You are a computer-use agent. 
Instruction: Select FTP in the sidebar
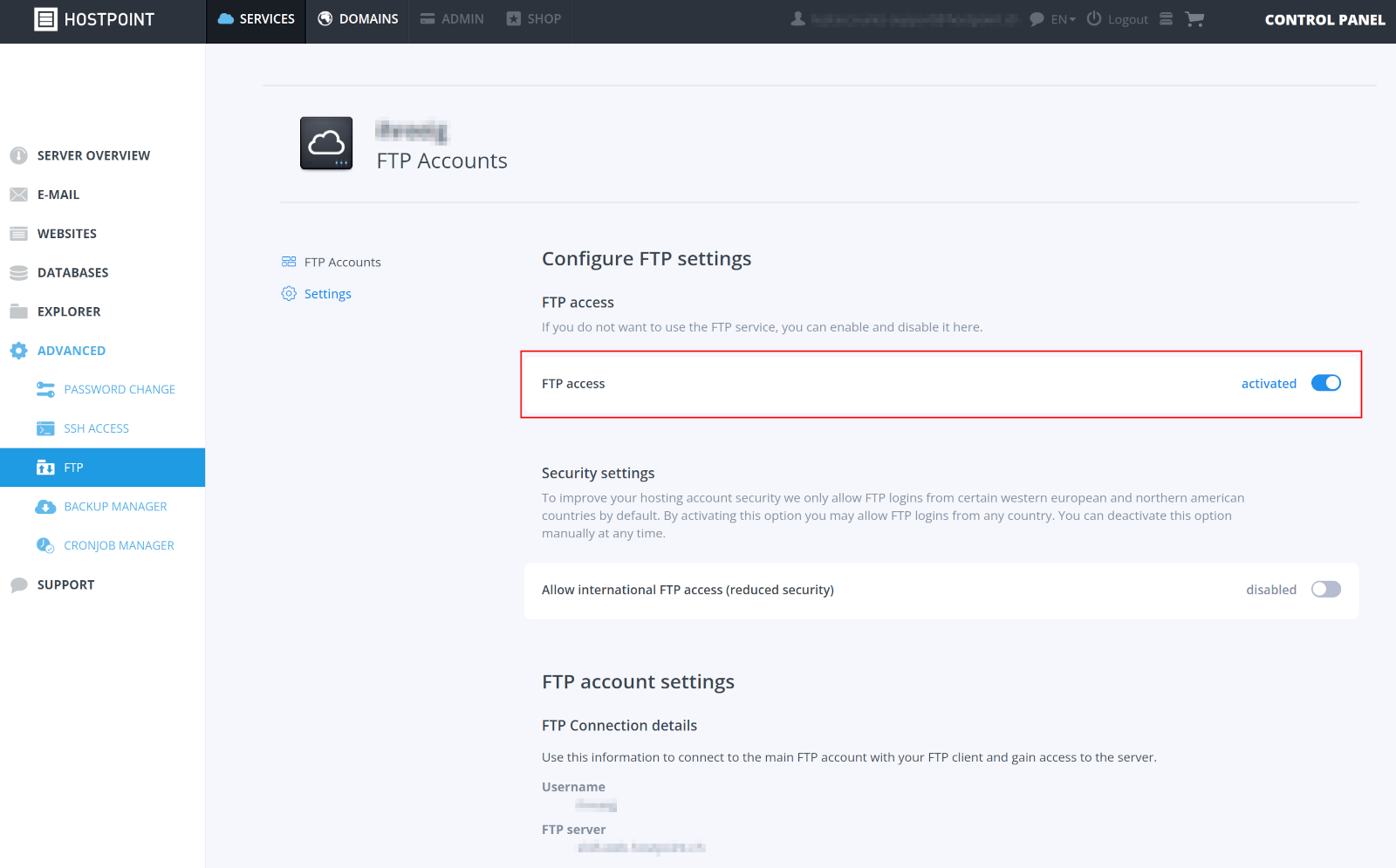click(x=102, y=468)
